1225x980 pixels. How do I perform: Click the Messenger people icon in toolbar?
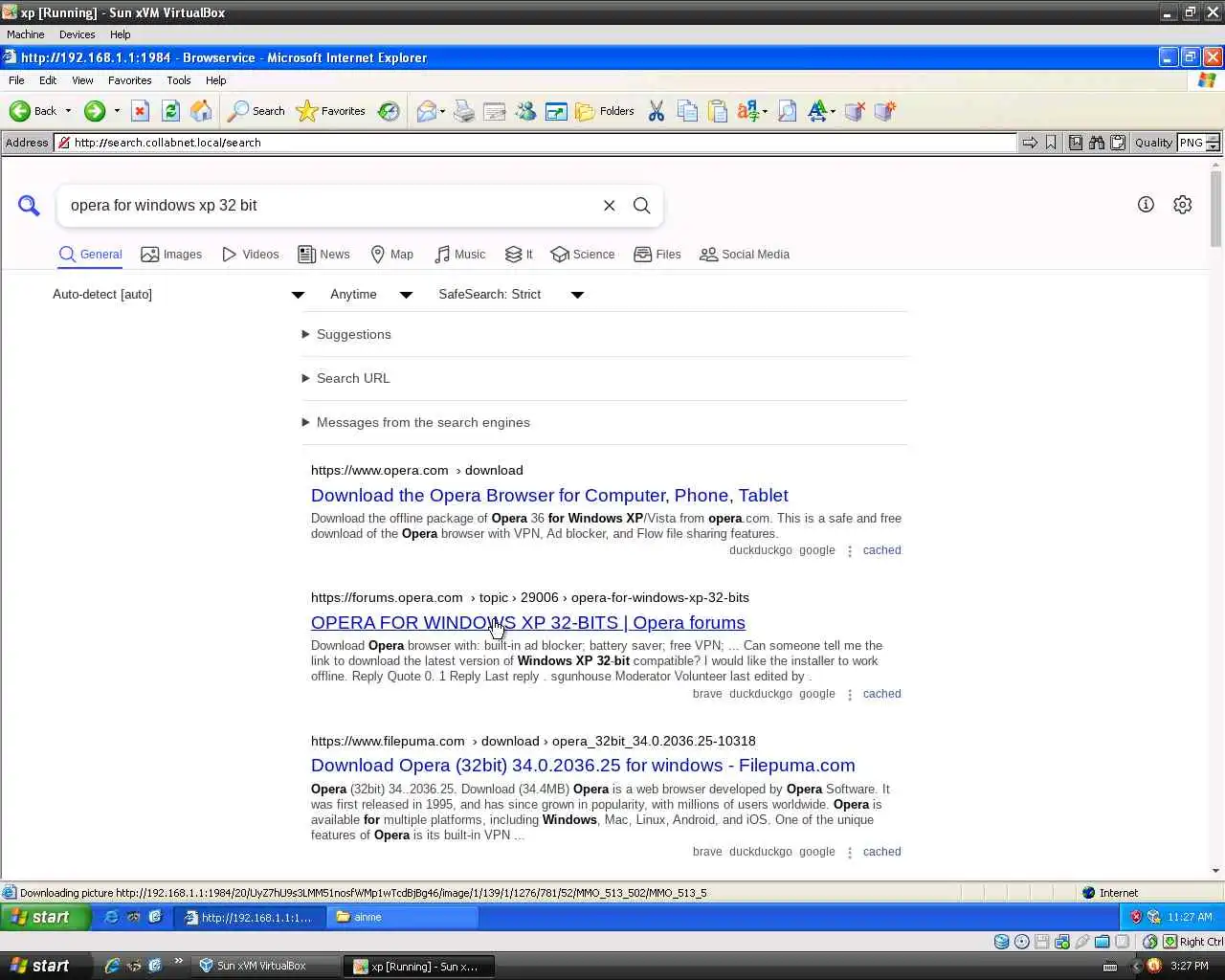[525, 111]
